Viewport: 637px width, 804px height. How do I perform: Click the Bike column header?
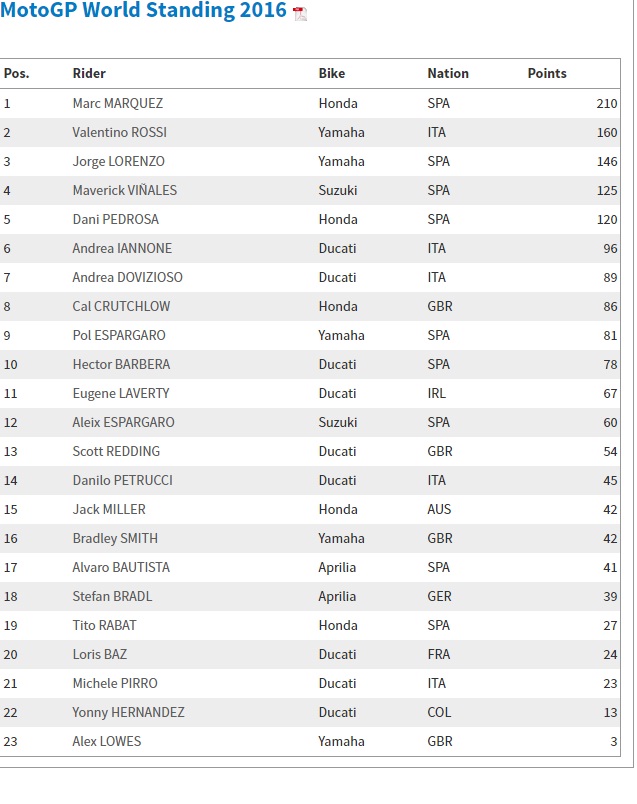coord(332,73)
